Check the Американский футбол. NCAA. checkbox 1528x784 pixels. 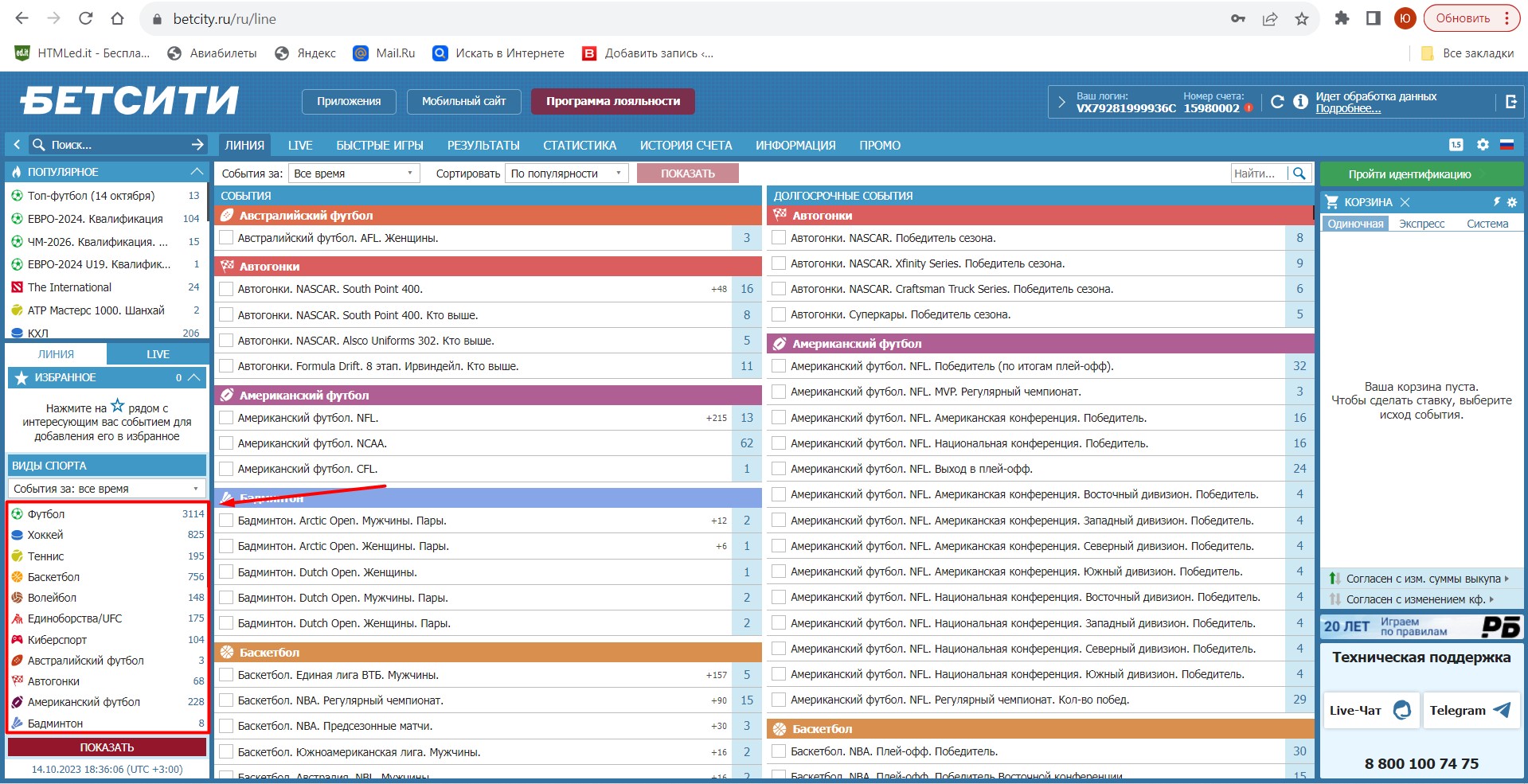click(226, 443)
